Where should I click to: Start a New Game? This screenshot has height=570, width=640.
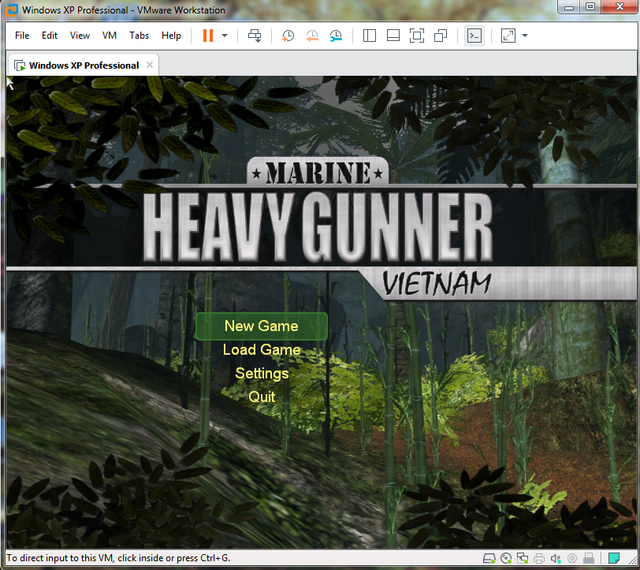click(261, 326)
